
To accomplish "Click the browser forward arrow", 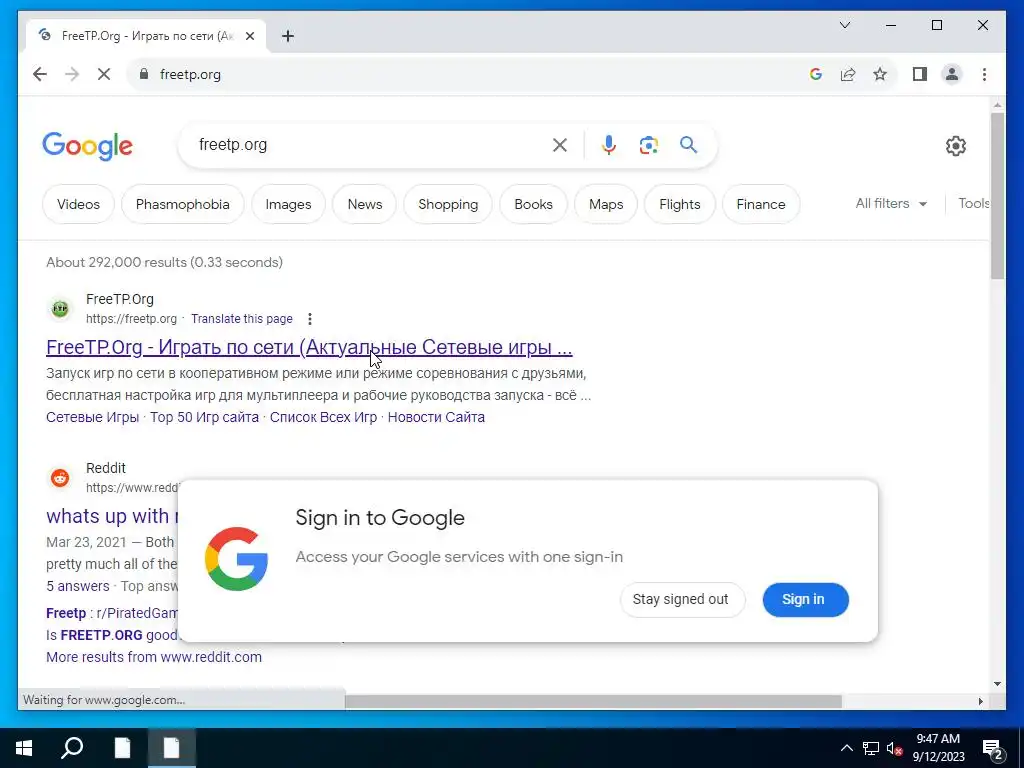I will pyautogui.click(x=72, y=74).
